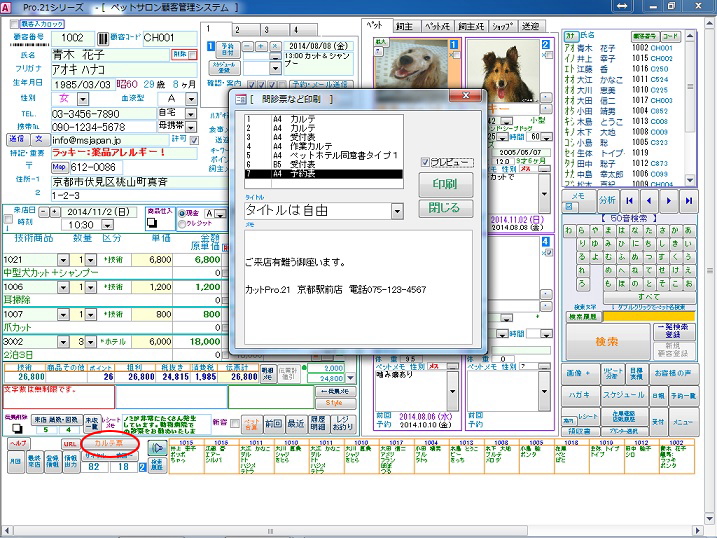Open product code 1007 dropdown
This screenshot has height=538, width=717.
click(x=63, y=314)
